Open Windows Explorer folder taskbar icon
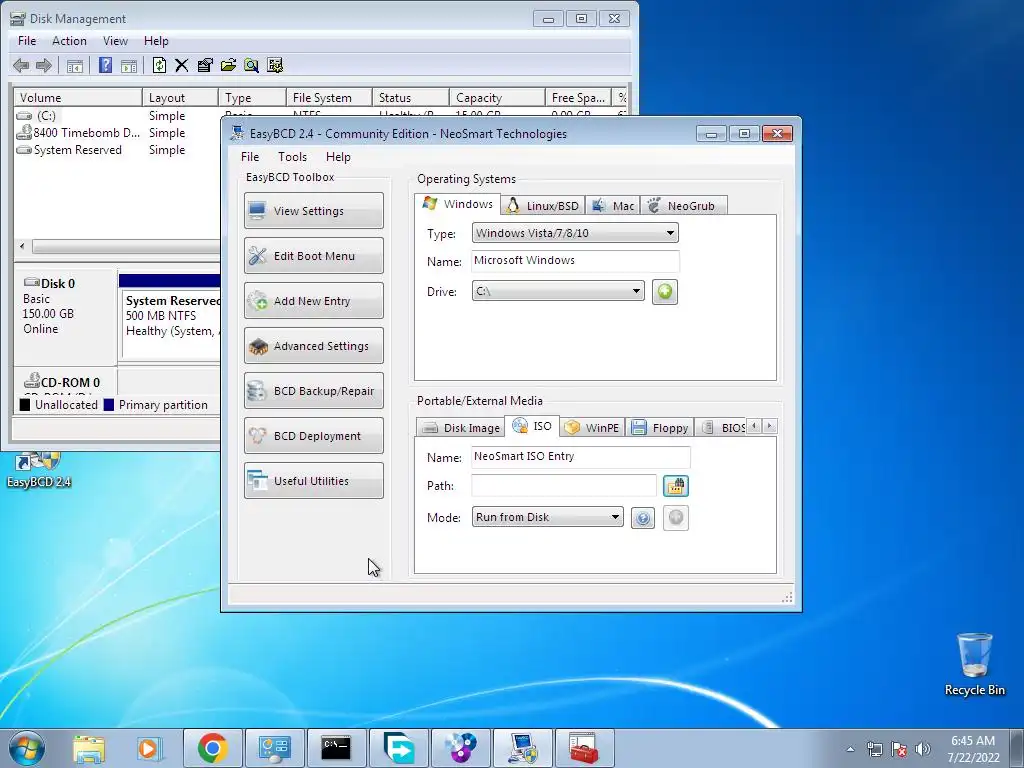 [89, 748]
